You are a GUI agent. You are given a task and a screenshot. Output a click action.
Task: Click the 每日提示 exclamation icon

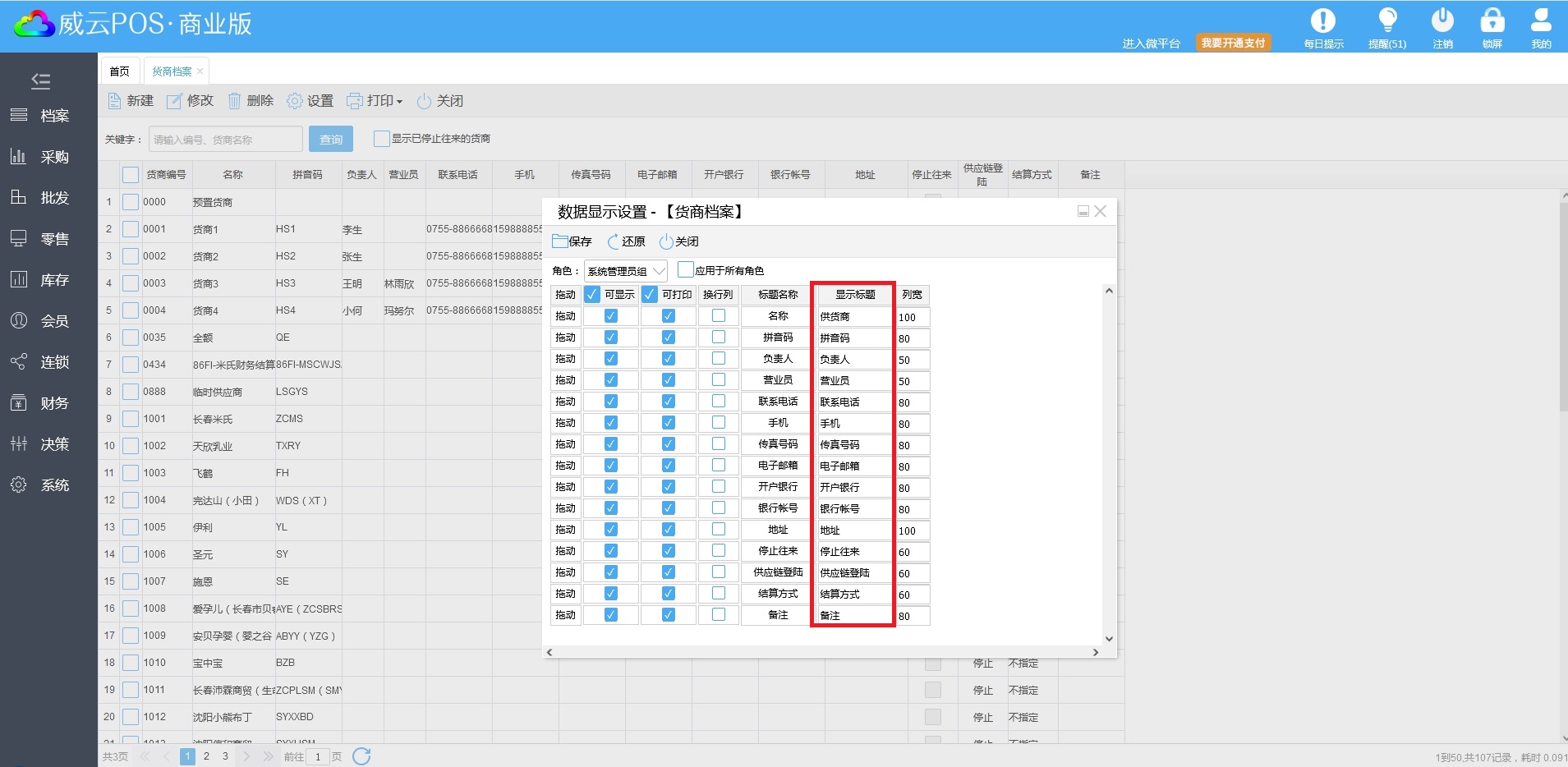1322,21
